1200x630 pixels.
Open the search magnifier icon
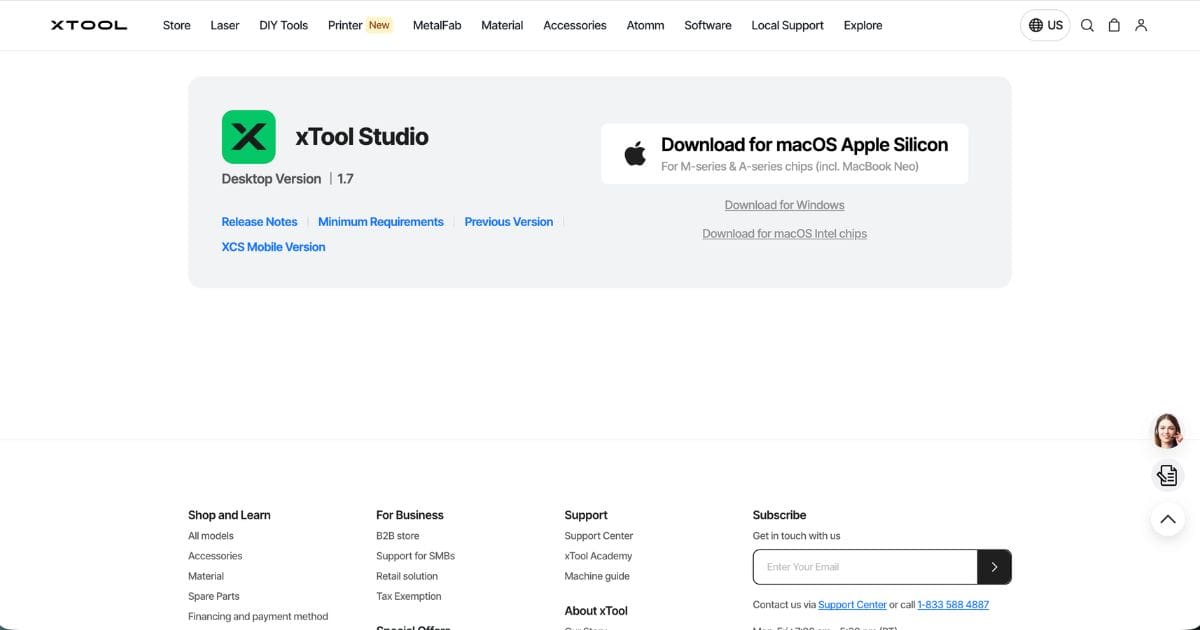coord(1087,25)
